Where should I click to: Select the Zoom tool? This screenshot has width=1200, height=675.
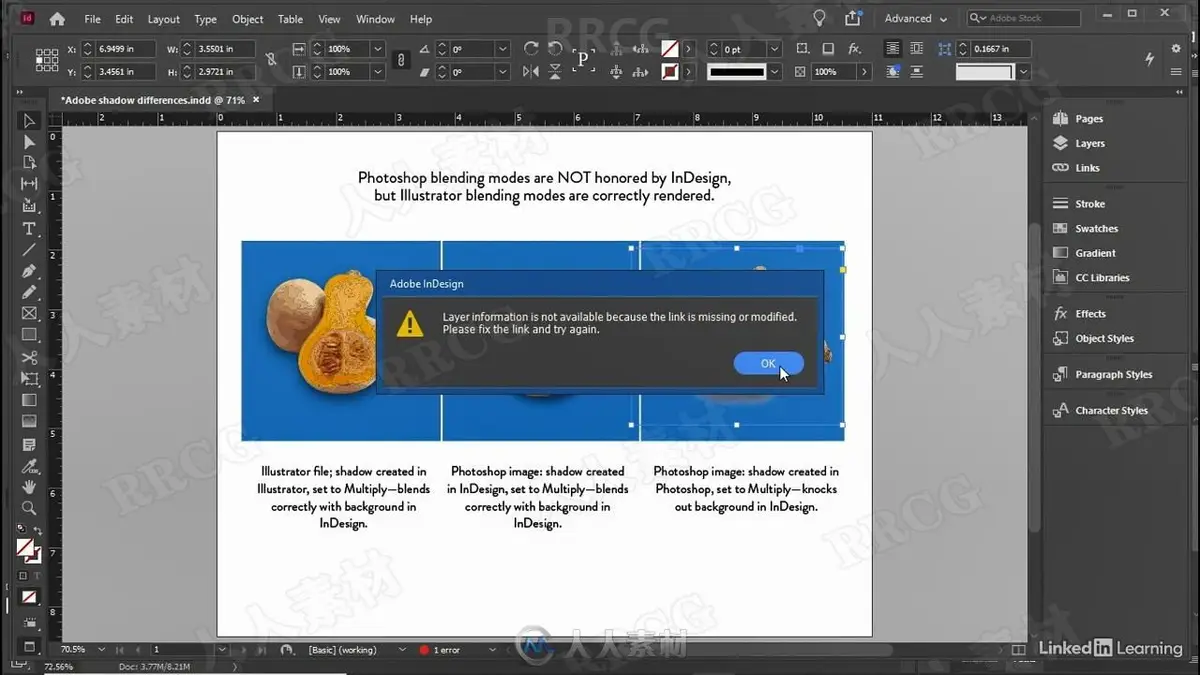point(29,508)
